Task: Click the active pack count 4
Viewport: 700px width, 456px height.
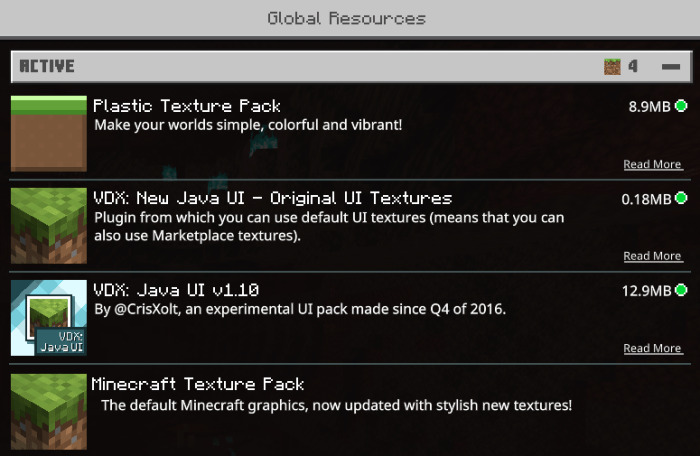Action: (x=633, y=67)
